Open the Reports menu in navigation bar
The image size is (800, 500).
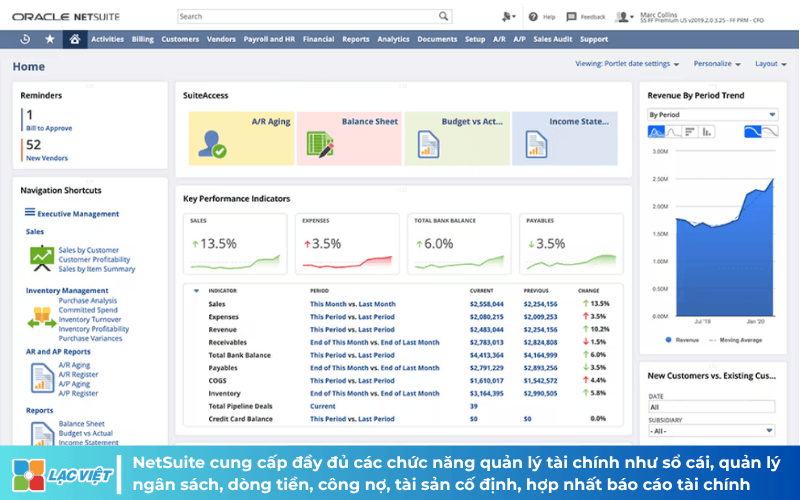point(356,39)
